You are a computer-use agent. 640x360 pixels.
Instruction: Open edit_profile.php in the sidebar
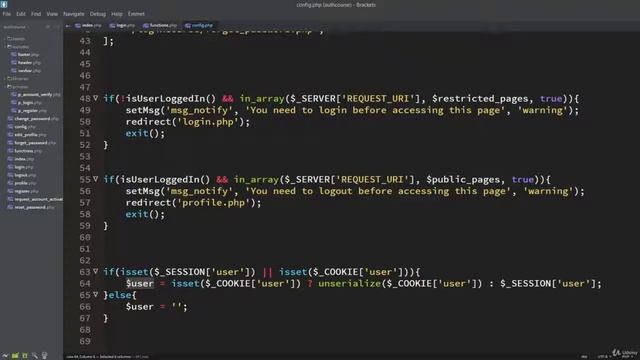[x=30, y=135]
